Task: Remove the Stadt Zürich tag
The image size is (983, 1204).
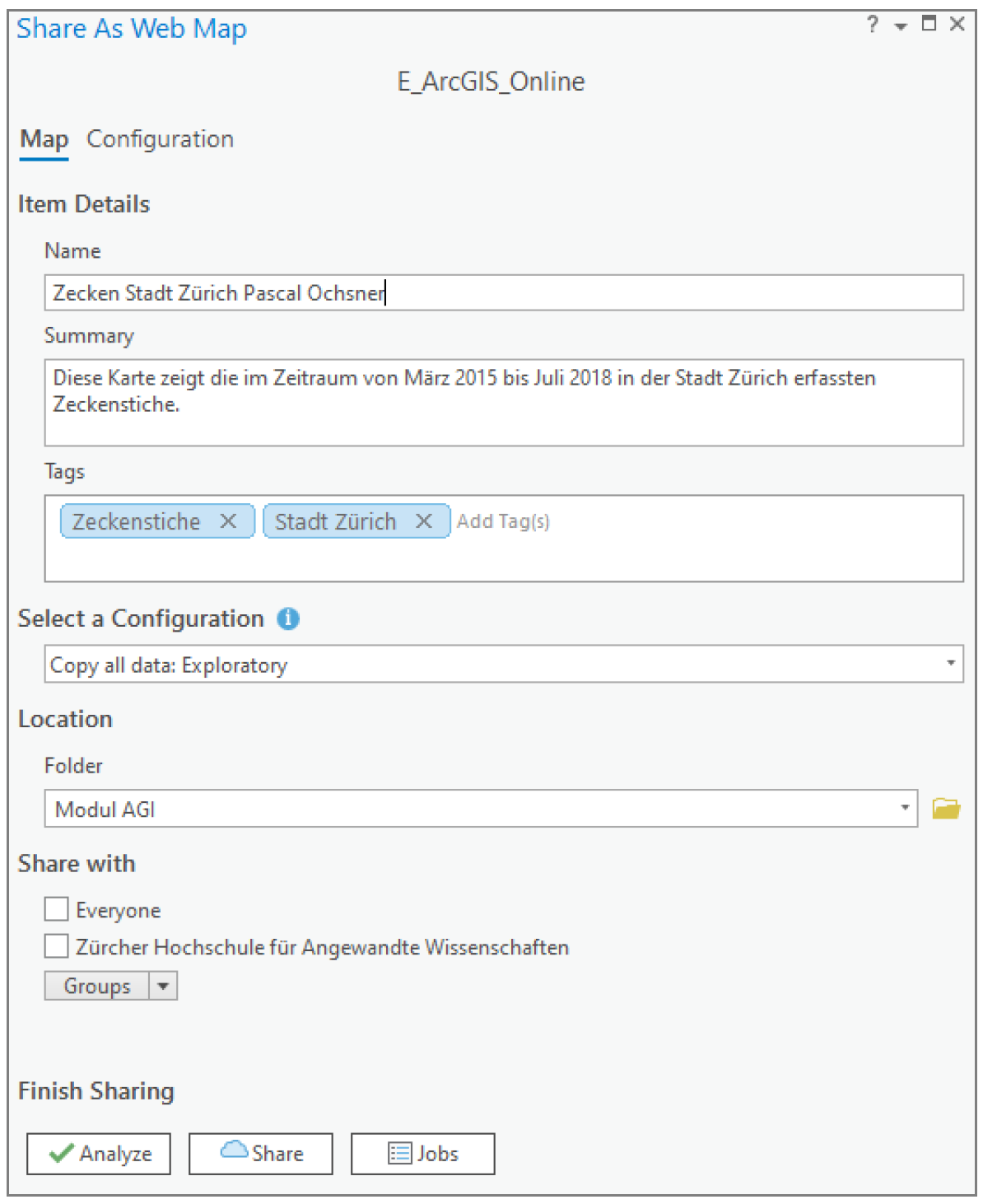Action: click(x=424, y=521)
